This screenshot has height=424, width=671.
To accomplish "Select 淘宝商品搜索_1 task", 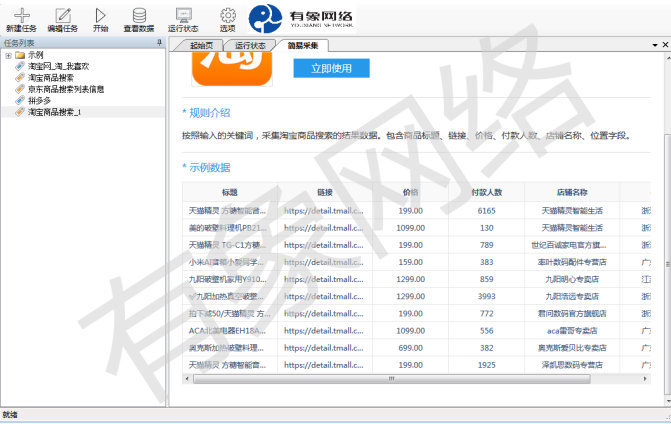I will [x=54, y=112].
